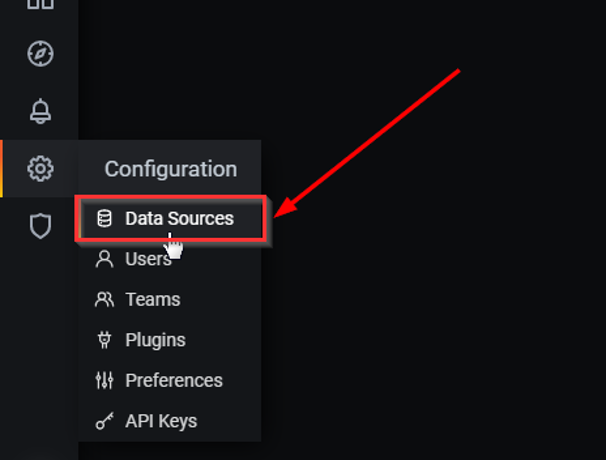Image resolution: width=606 pixels, height=460 pixels.
Task: Open the Explore compass icon
Action: 40,54
